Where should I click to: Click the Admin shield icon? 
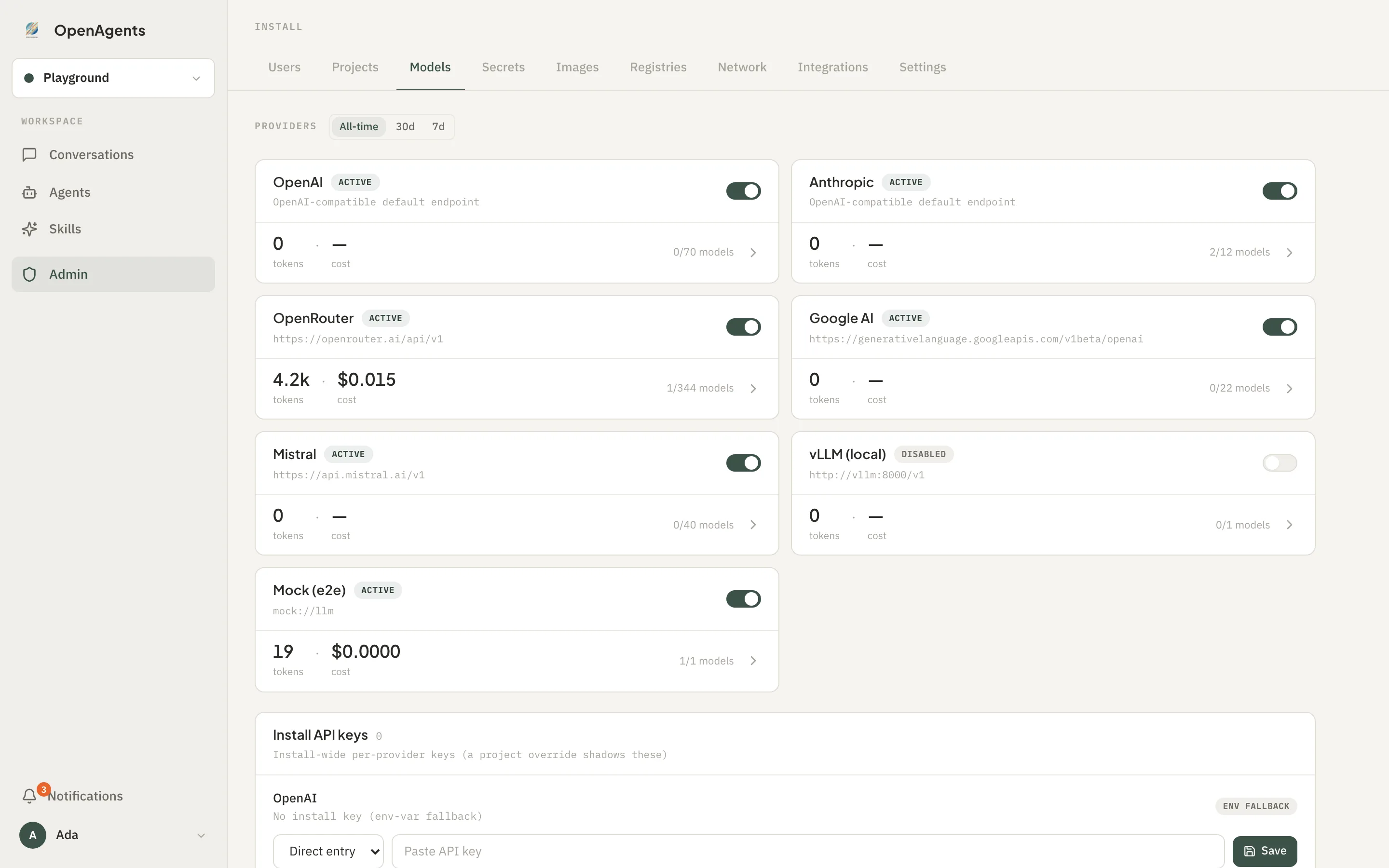tap(29, 274)
